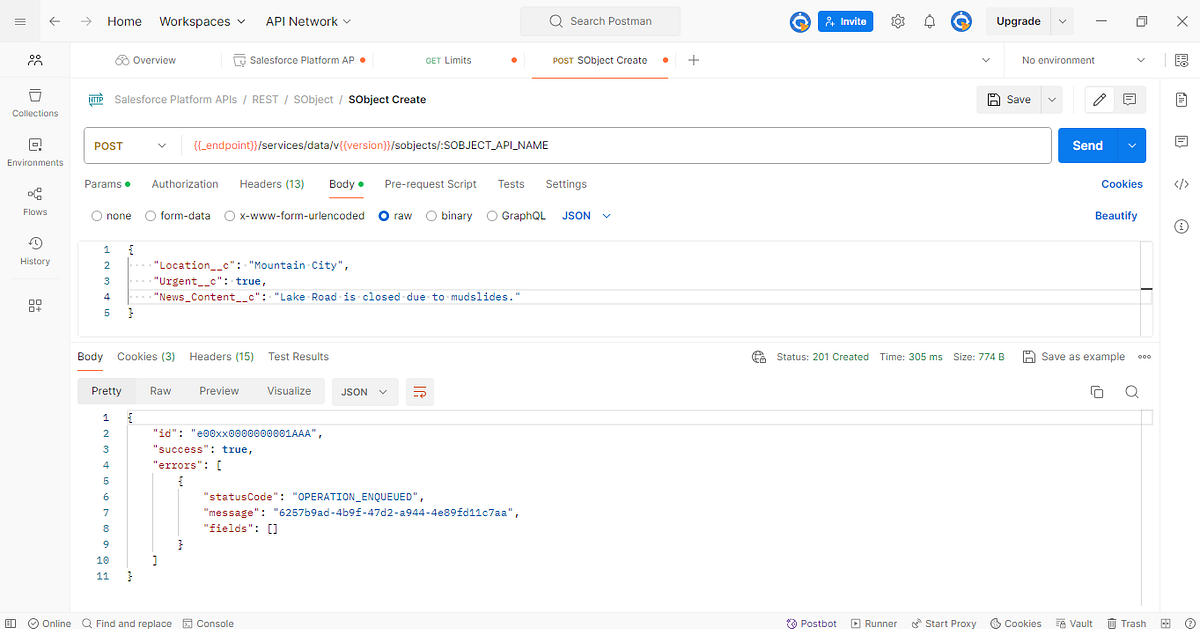
Task: Search within the response body
Action: [1132, 392]
